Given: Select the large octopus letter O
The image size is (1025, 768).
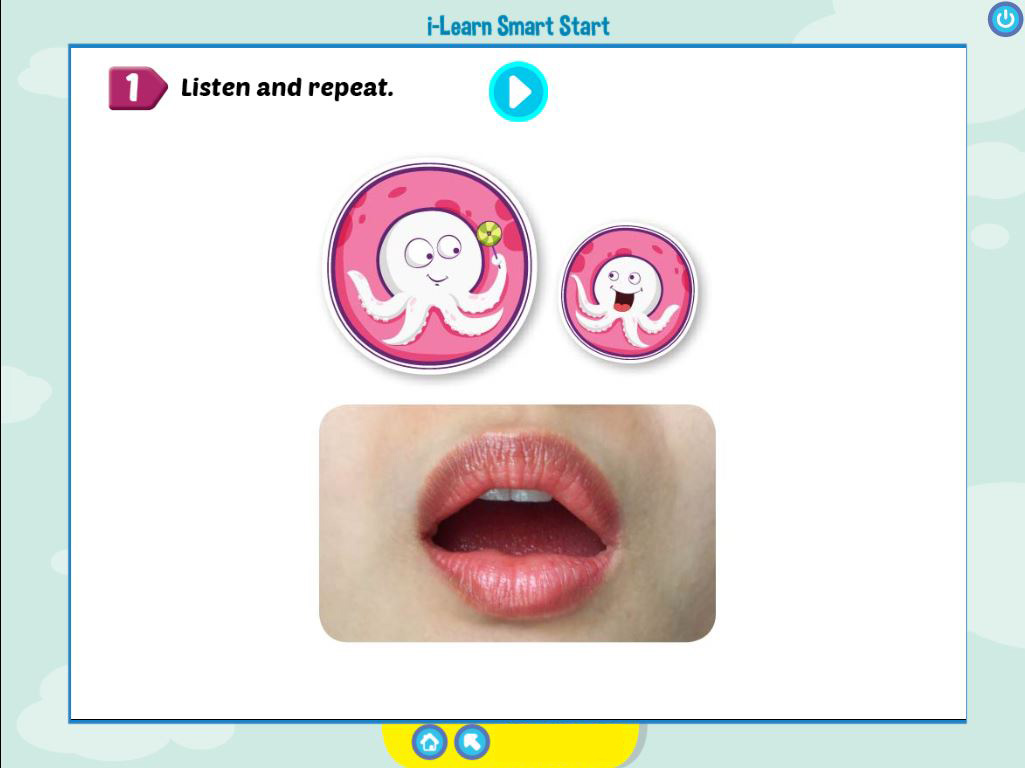Looking at the screenshot, I should coord(431,265).
